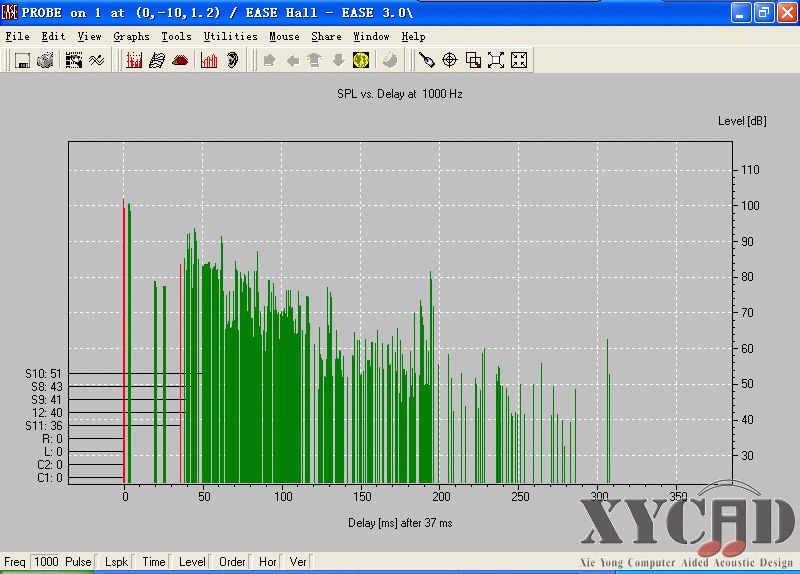Click the Hor status bar field
Screen dimensions: 800x574
coord(267,562)
